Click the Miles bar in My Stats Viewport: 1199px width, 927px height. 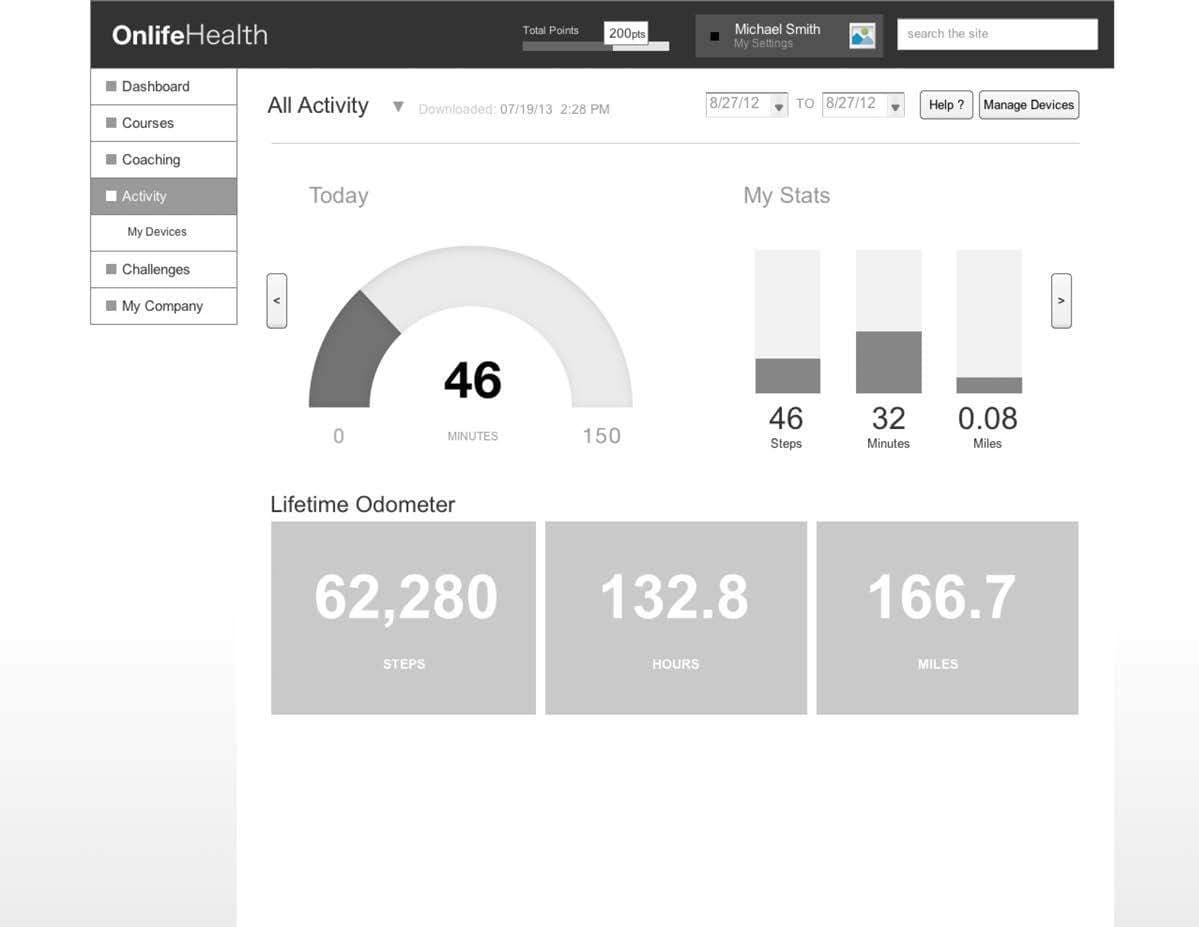point(989,321)
